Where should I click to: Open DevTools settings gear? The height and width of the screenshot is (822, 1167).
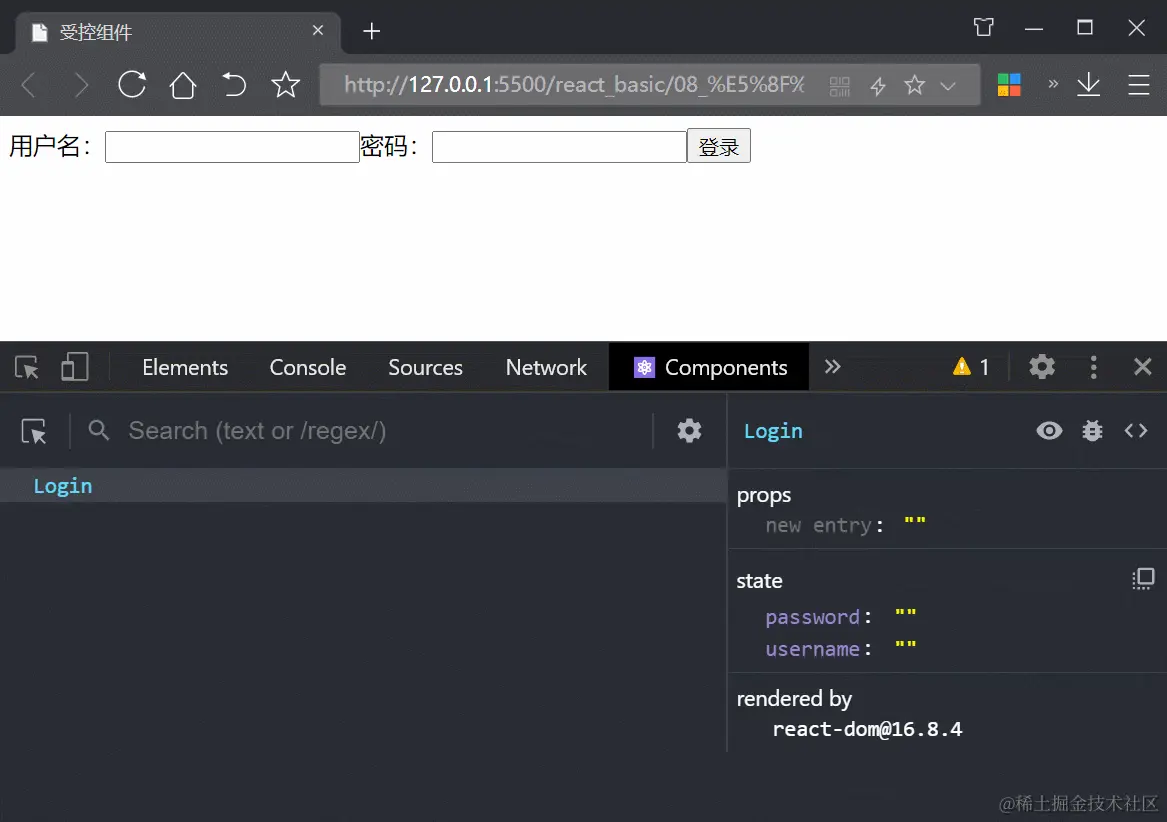pos(1042,367)
